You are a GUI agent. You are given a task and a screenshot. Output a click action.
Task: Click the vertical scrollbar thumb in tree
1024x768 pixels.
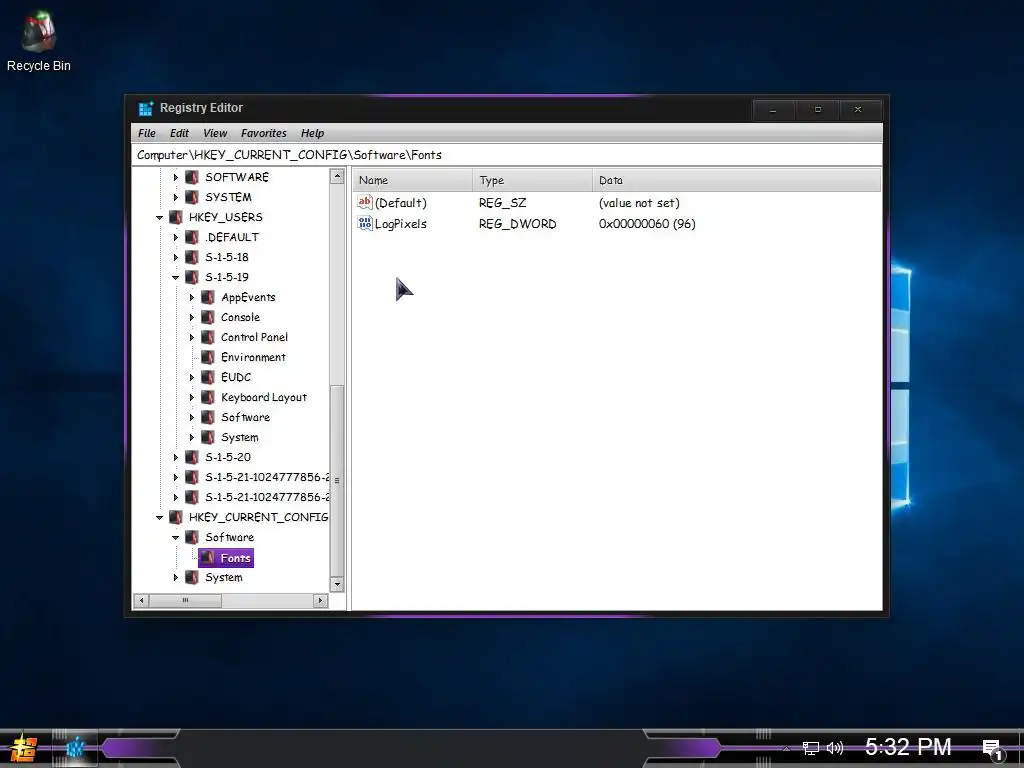pyautogui.click(x=337, y=481)
